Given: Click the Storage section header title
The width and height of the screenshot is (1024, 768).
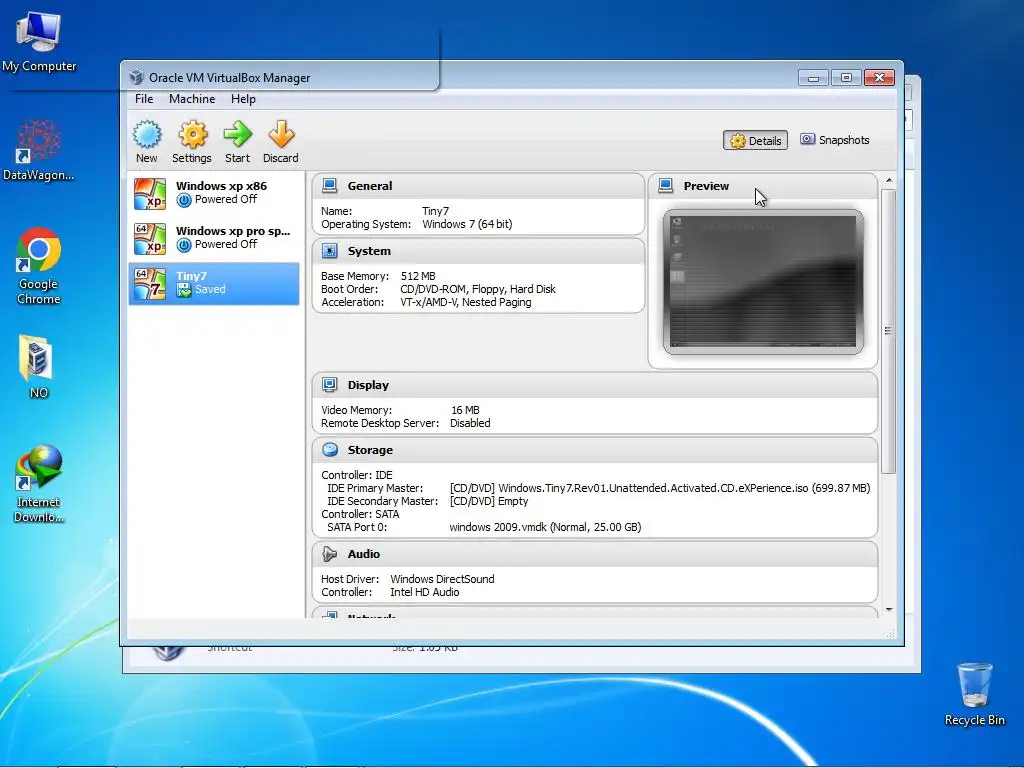Looking at the screenshot, I should (x=370, y=449).
